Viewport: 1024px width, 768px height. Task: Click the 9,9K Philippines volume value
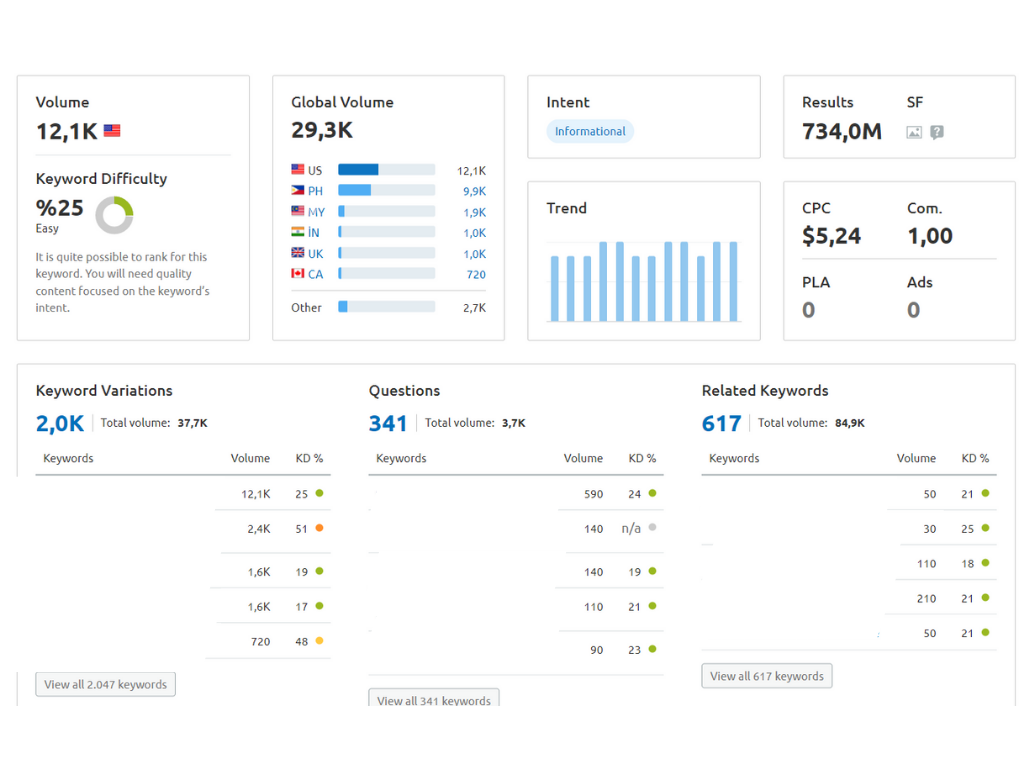click(475, 191)
